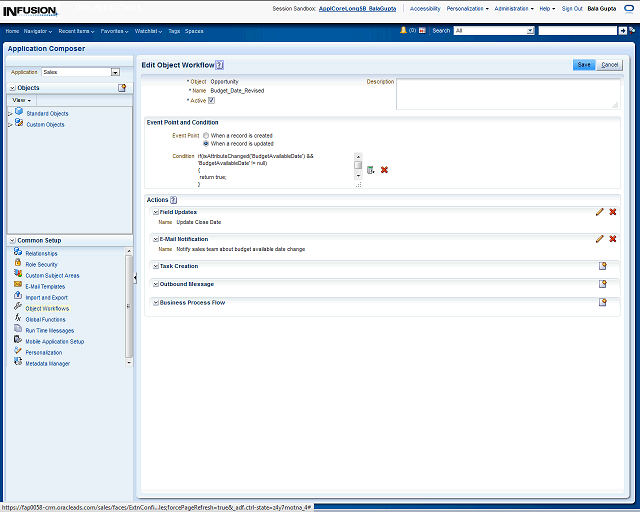The width and height of the screenshot is (640, 512).
Task: Click the Global Functions fx icon
Action: click(18, 319)
